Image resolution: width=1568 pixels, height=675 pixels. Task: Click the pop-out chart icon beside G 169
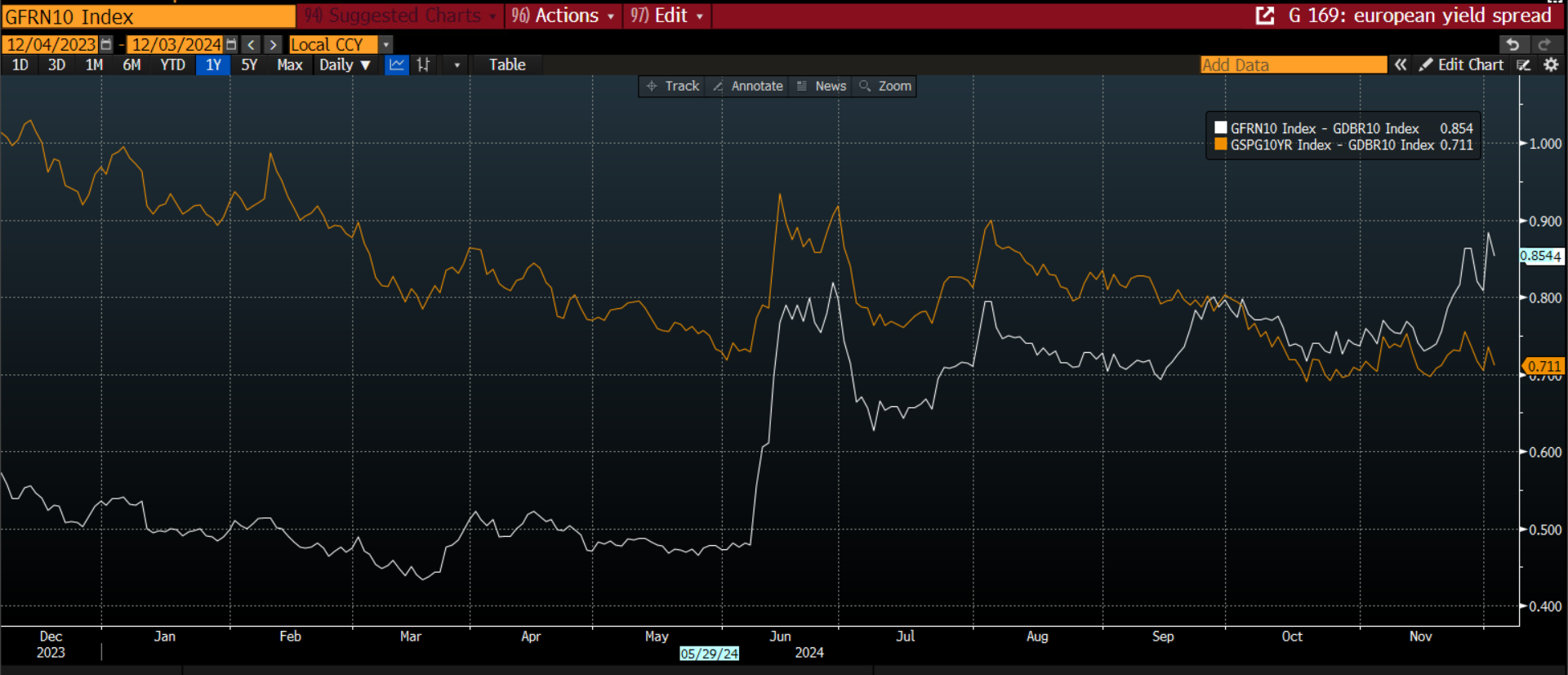click(x=1264, y=16)
